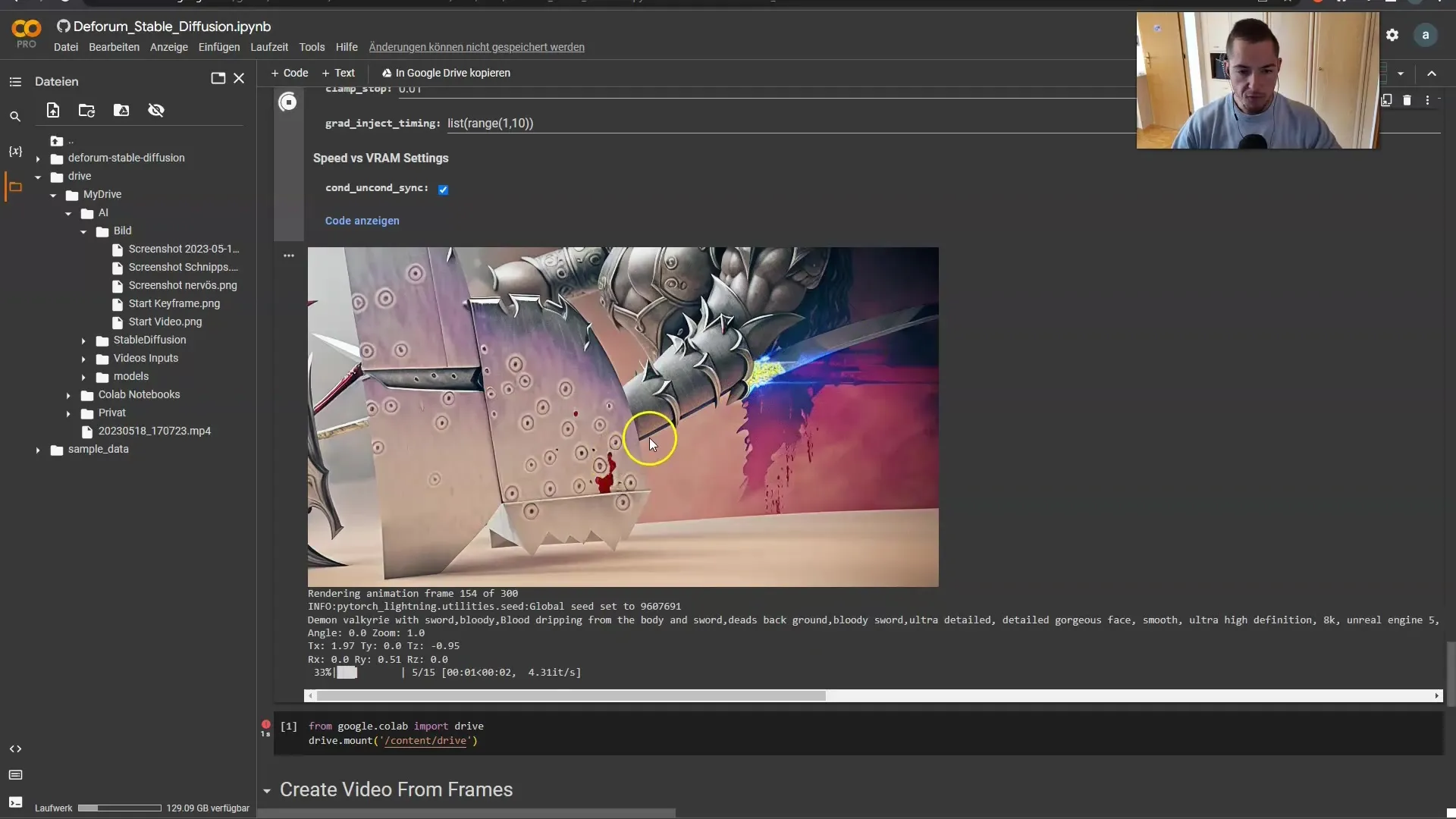
Task: Collapse the AI folder
Action: (68, 213)
